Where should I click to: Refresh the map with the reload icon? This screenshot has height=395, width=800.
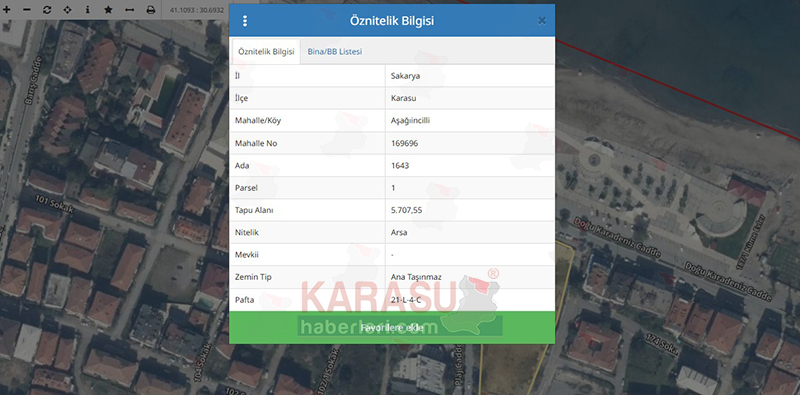coord(47,10)
